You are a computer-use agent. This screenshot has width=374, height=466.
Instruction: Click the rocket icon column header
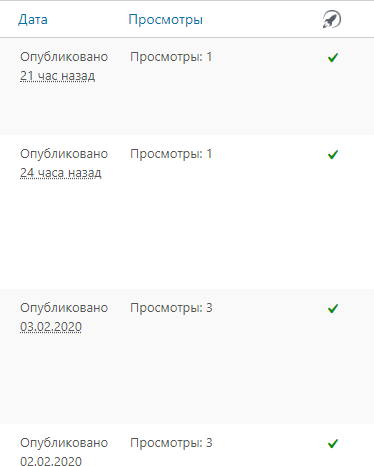pyautogui.click(x=332, y=19)
